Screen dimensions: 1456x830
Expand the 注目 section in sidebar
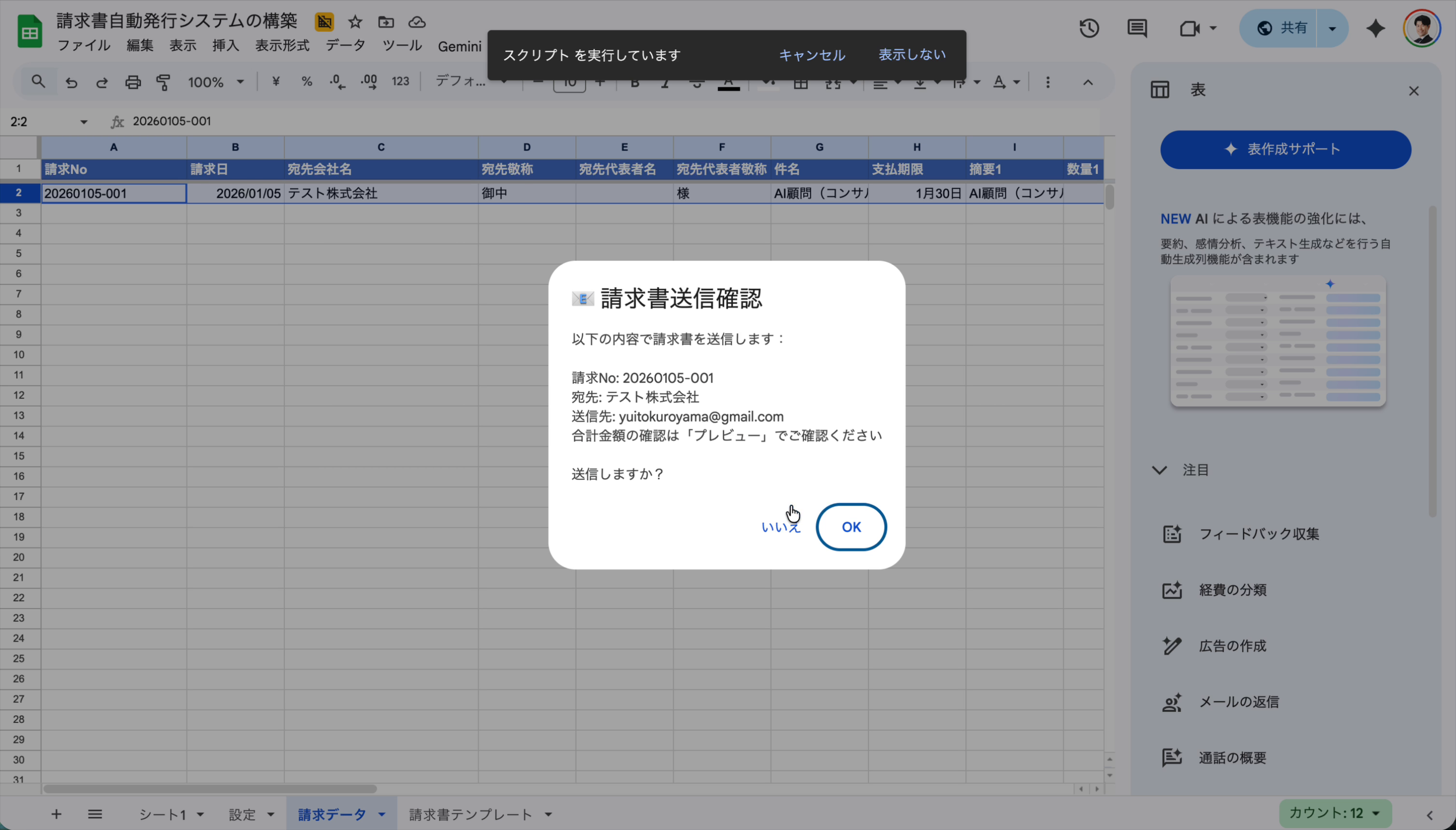(x=1159, y=470)
